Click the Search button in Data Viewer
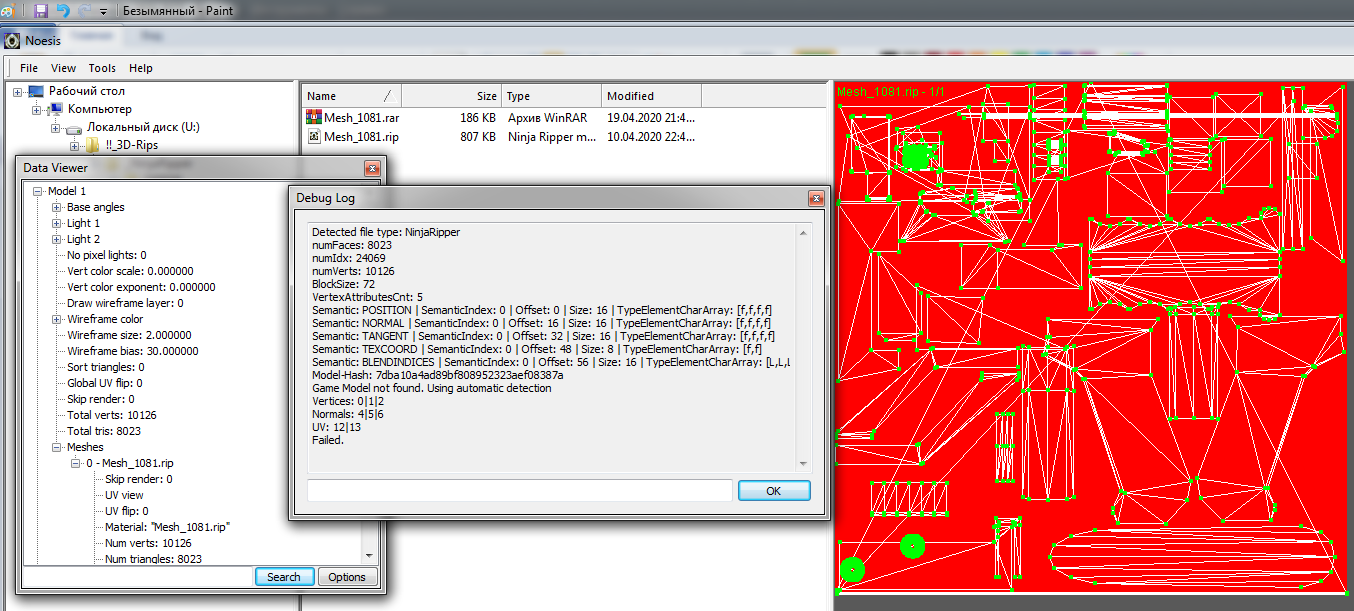The width and height of the screenshot is (1354, 611). [284, 577]
